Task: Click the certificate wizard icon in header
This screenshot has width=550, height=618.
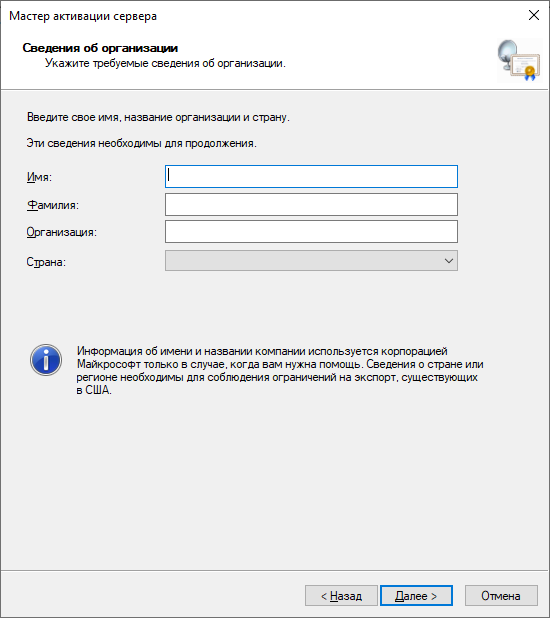Action: [x=518, y=60]
